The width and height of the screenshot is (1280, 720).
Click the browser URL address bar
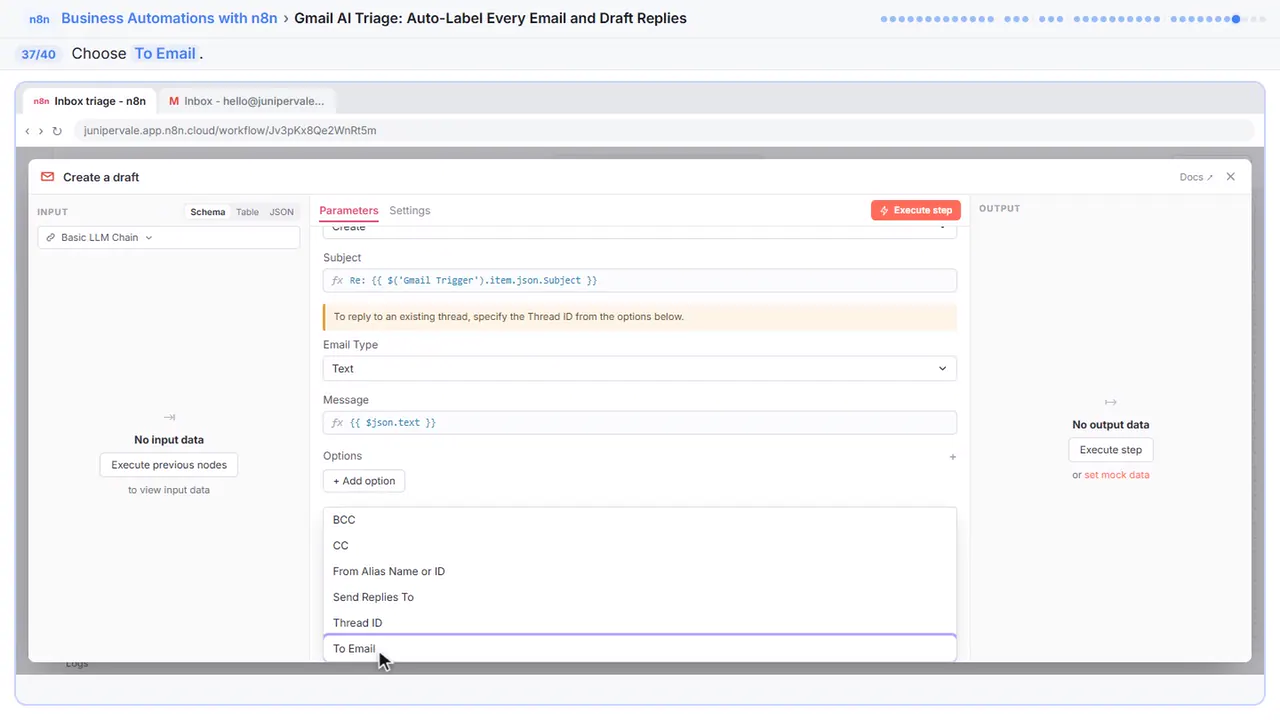(x=663, y=131)
